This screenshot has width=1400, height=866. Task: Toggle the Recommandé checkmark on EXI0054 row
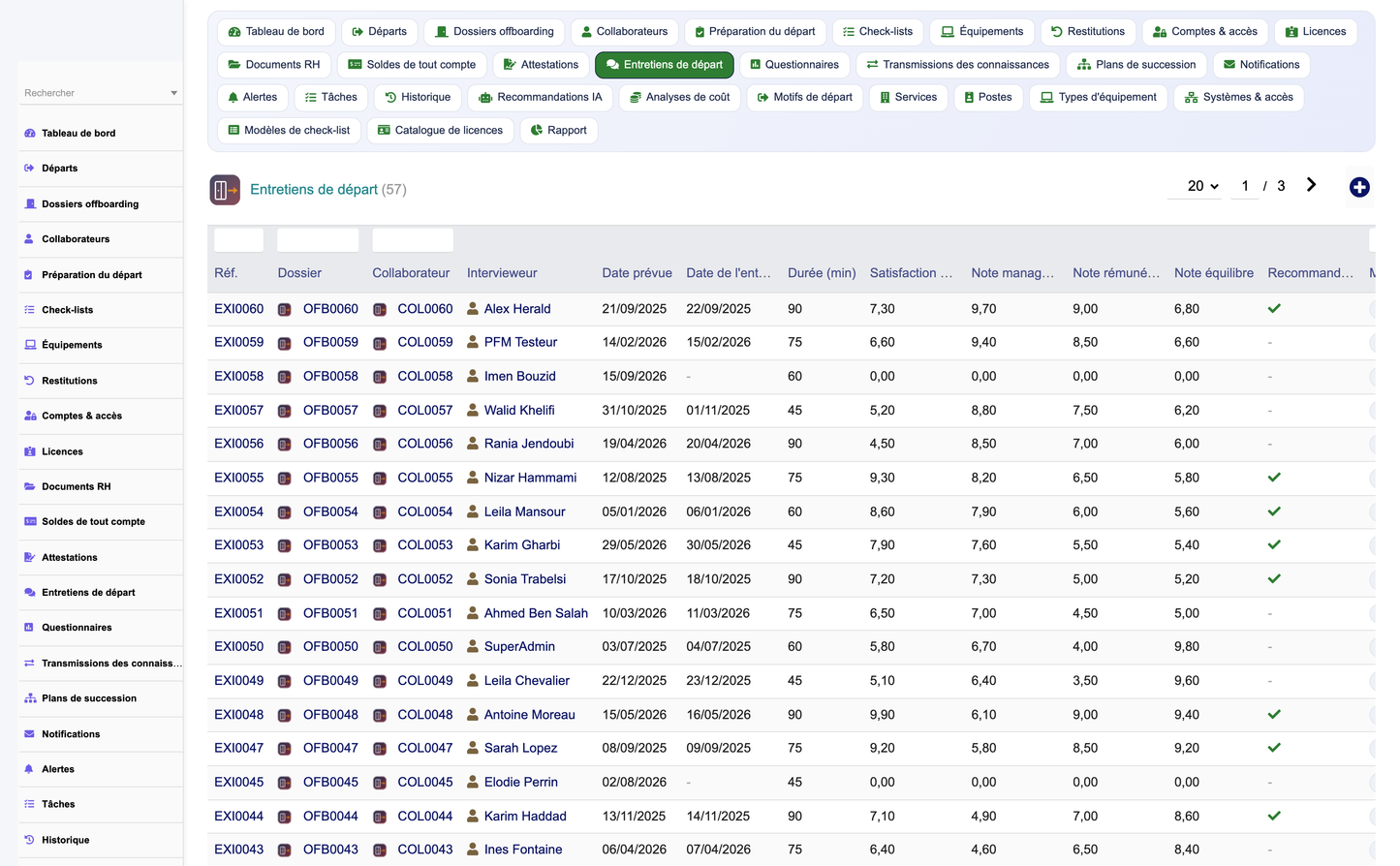1274,511
